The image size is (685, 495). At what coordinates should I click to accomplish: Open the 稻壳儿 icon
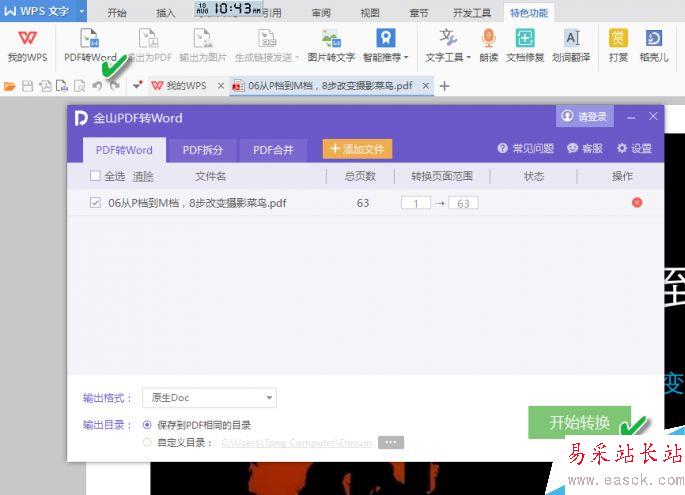tap(654, 45)
